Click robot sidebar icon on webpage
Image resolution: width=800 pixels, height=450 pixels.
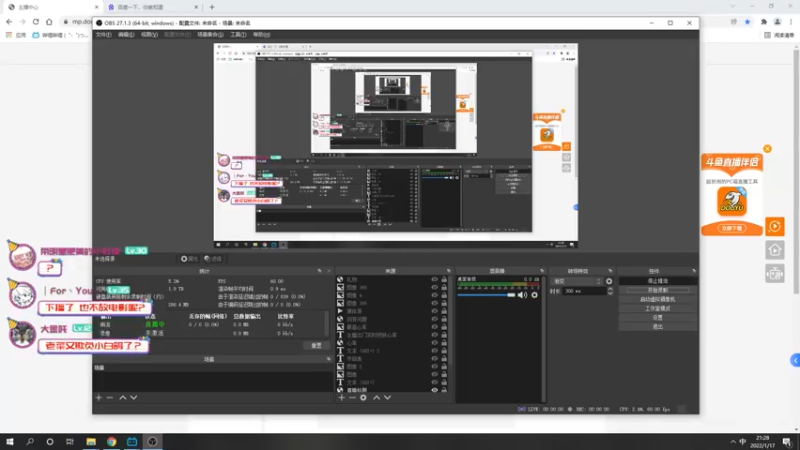tap(774, 274)
